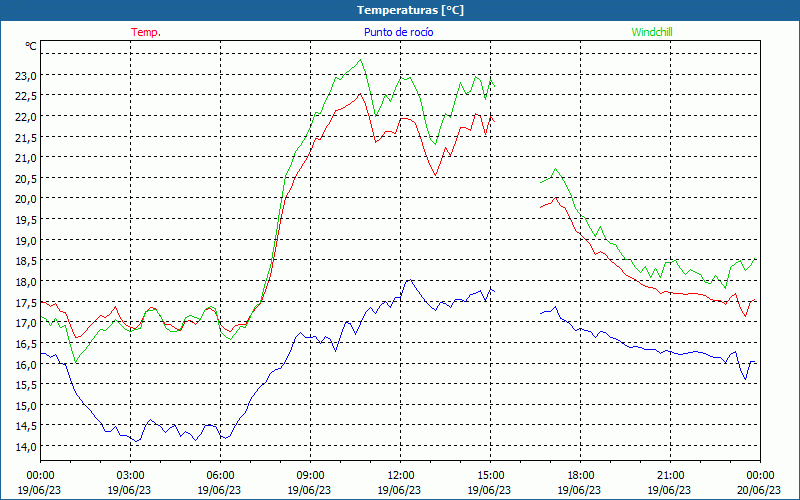Click the 19,0 value on the temperature axis
Screen dimensions: 800x500
(x=26, y=240)
